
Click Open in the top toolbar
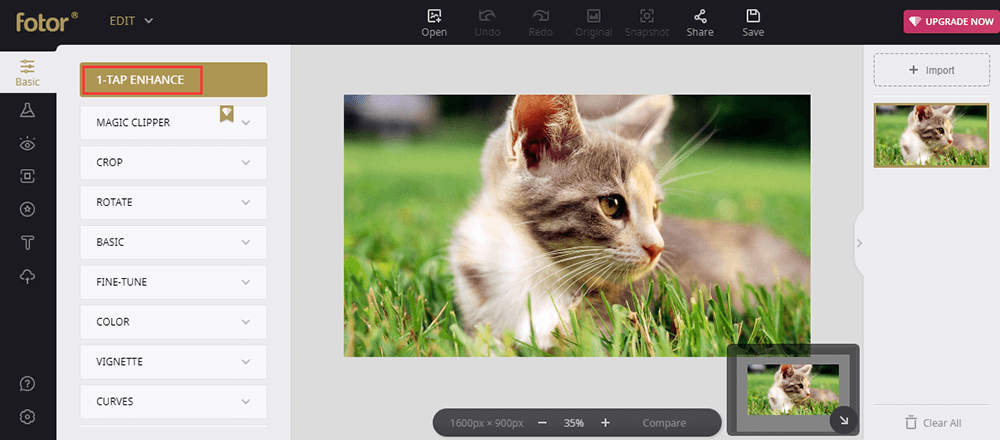[434, 23]
